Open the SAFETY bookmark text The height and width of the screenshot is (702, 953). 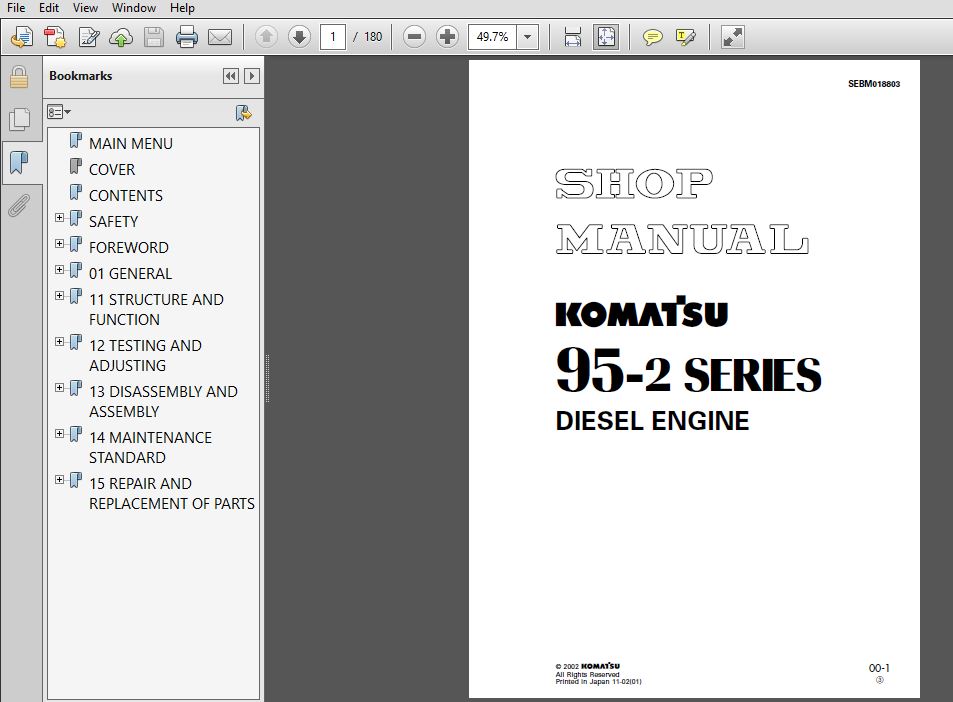[x=113, y=222]
